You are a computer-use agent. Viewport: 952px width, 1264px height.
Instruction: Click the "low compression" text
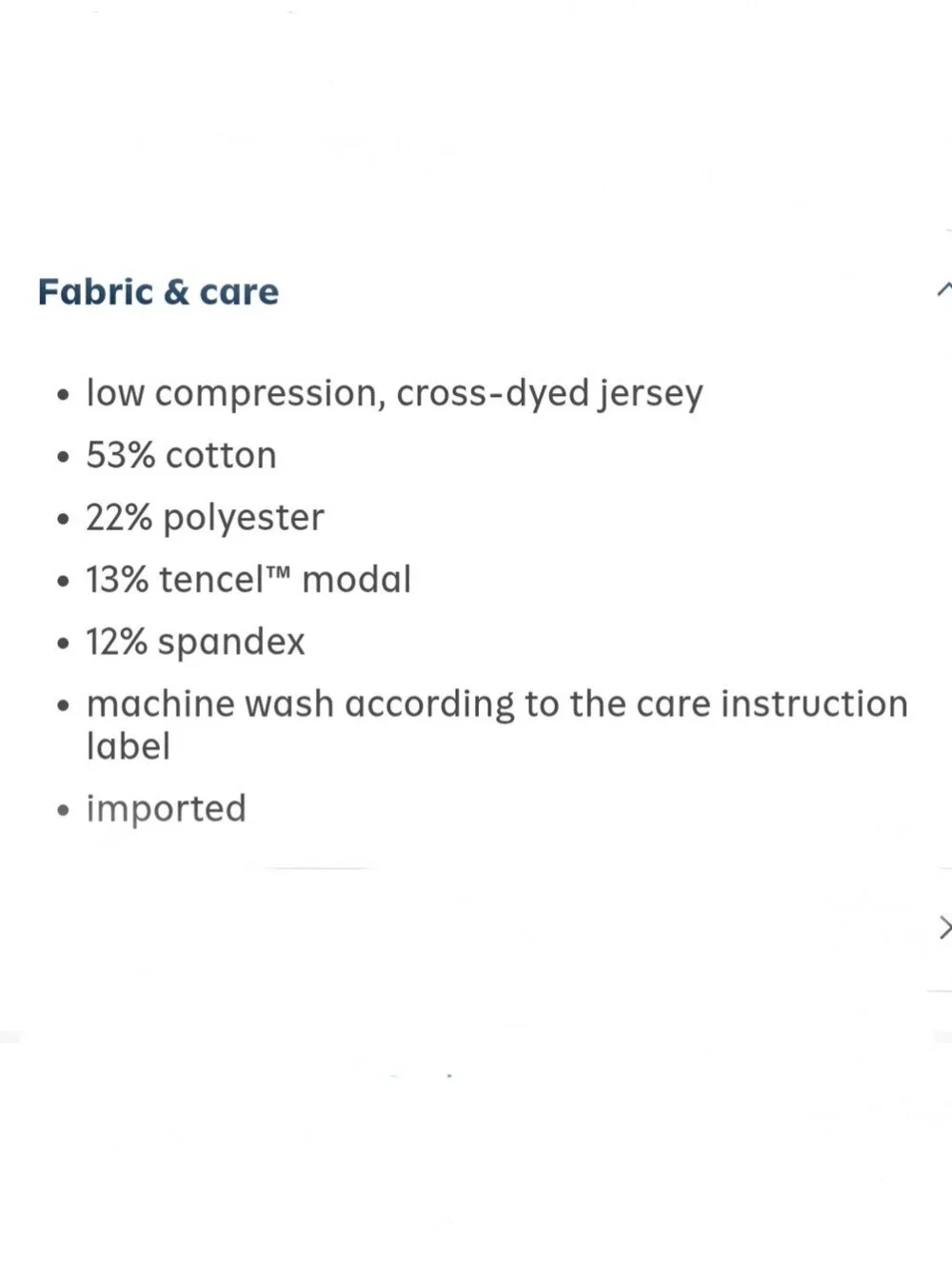pos(236,394)
